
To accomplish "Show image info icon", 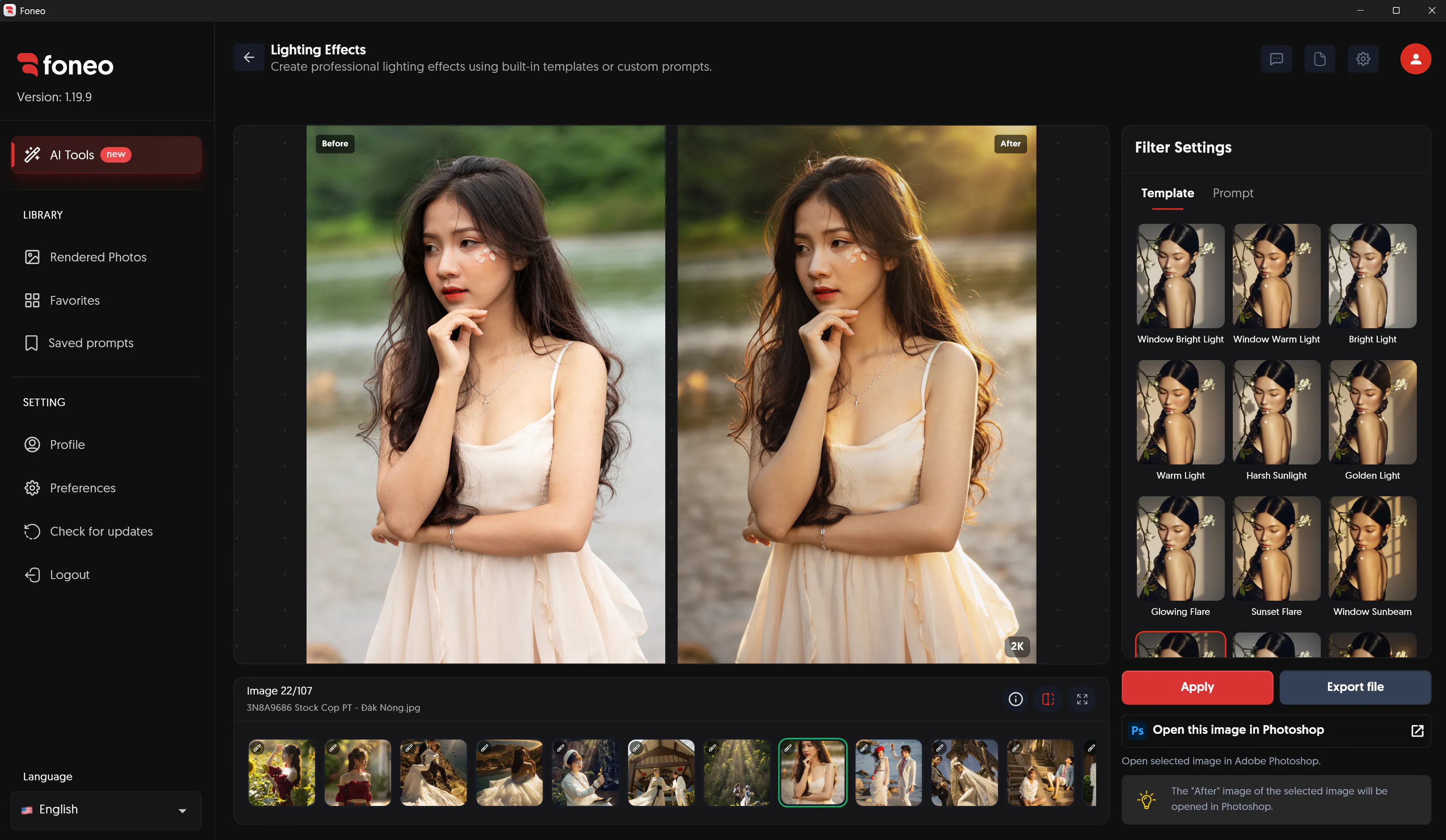I will (1015, 699).
